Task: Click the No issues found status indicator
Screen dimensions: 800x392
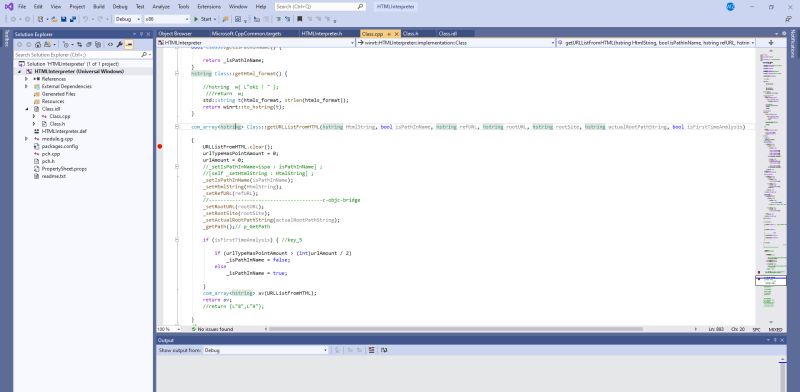Action: [x=212, y=329]
